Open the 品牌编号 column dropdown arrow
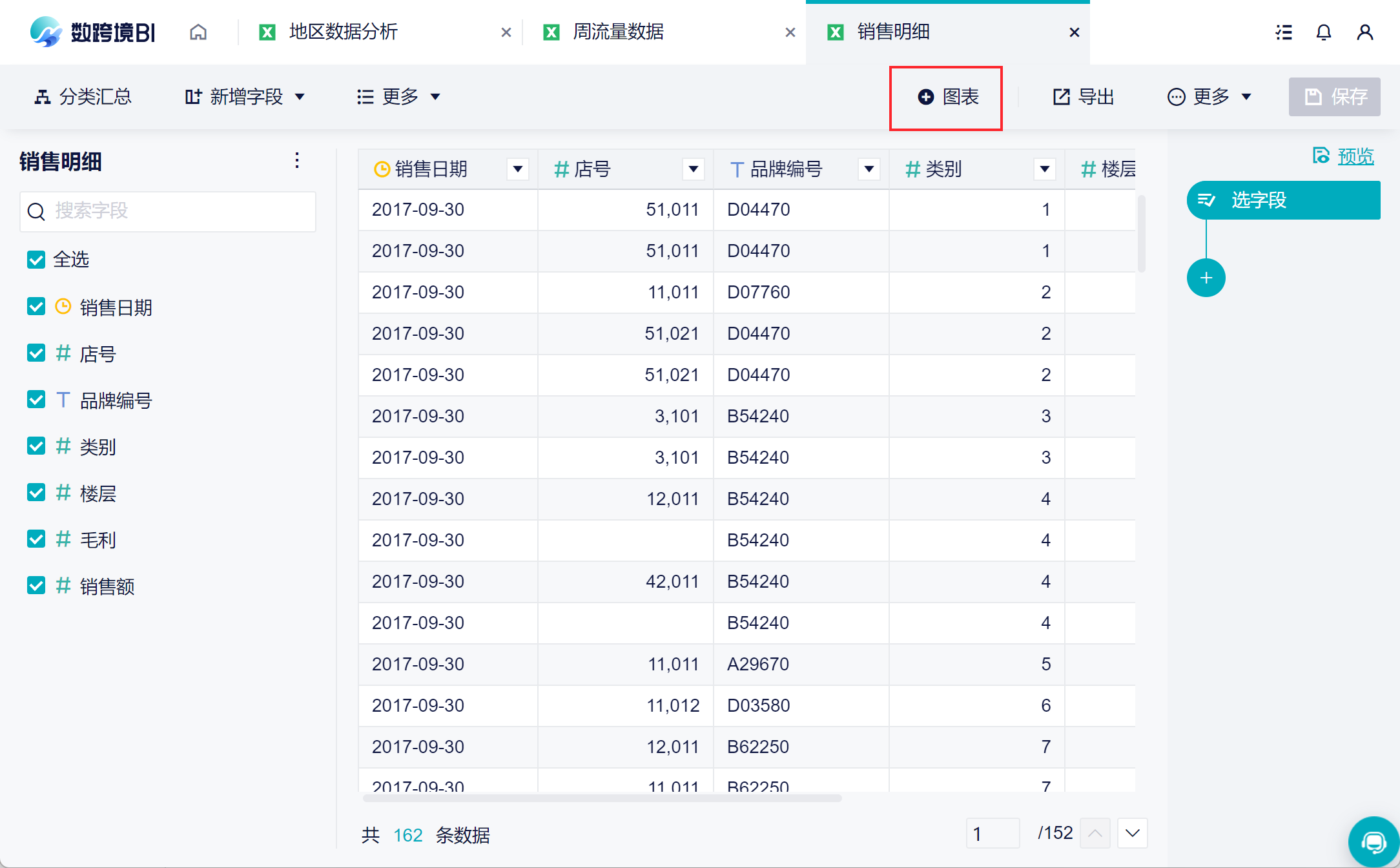The image size is (1400, 868). click(869, 169)
